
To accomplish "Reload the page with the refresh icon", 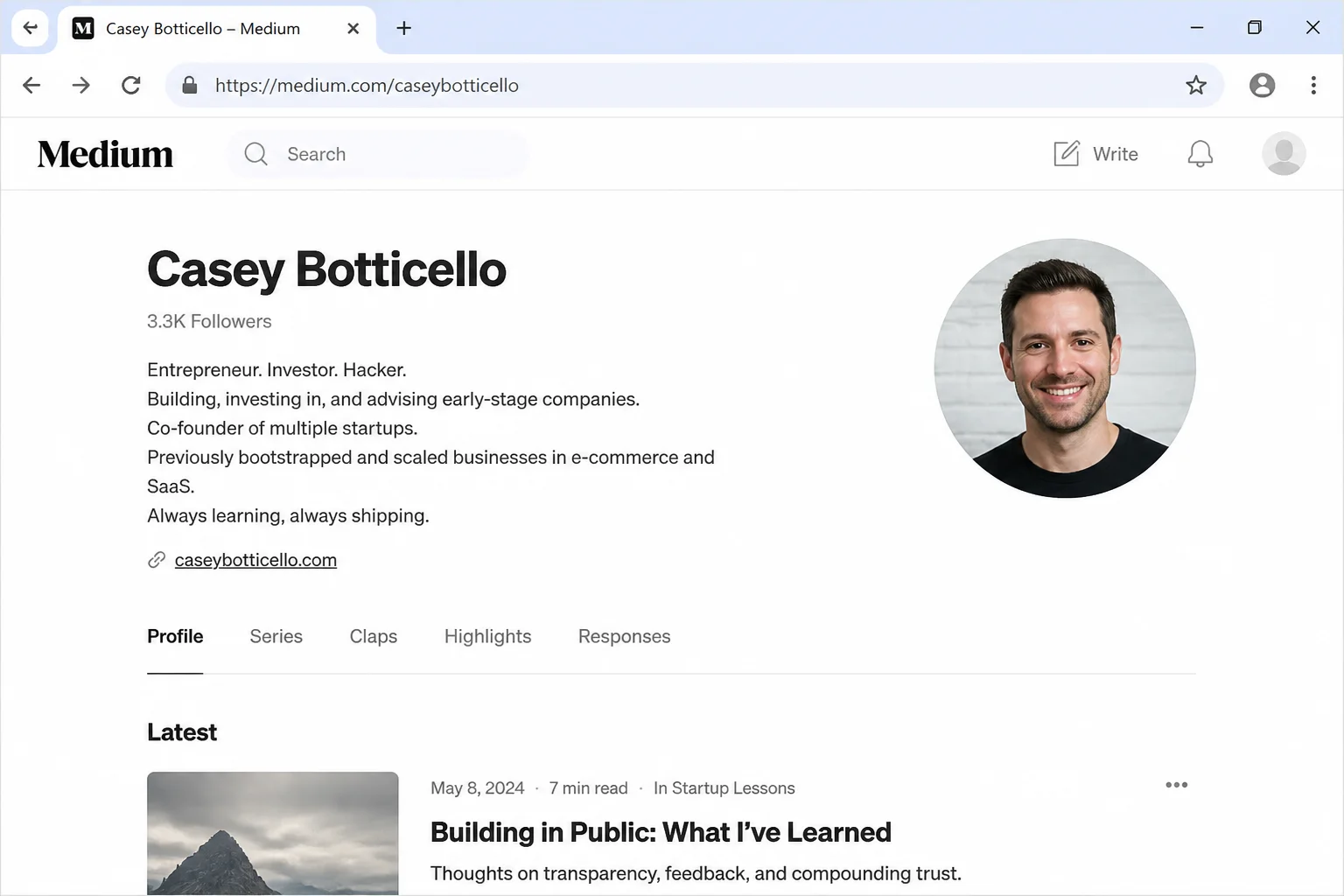I will 131,85.
